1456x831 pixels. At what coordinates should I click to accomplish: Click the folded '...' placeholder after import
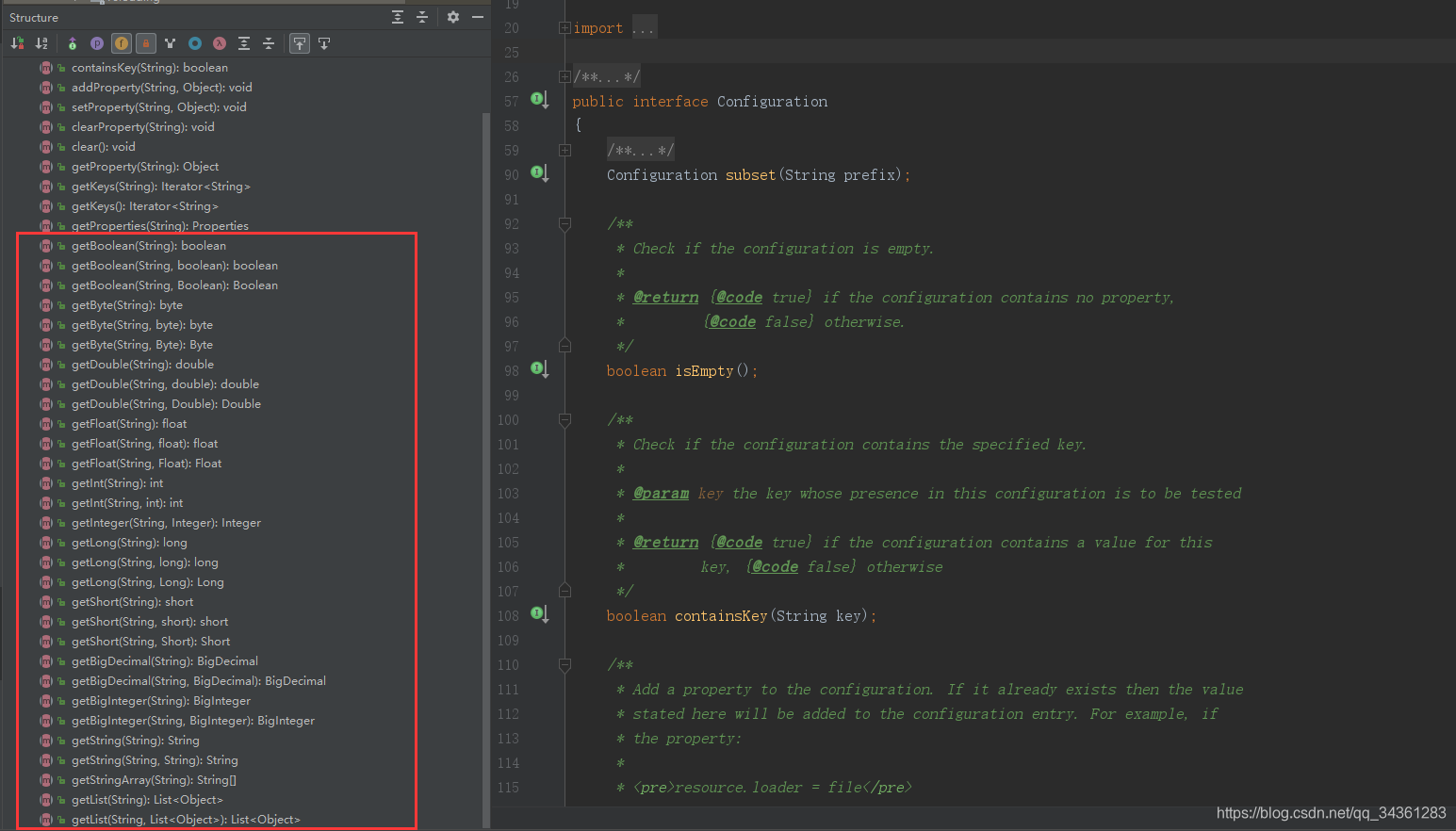[643, 28]
